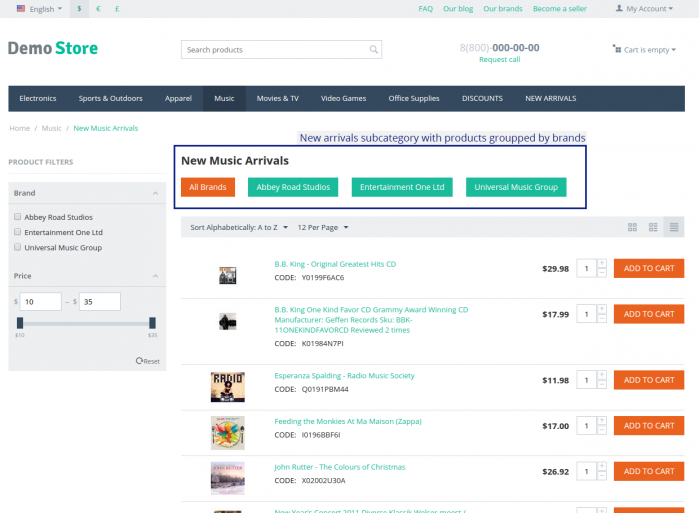
Task: Increase quantity for B.B. King Greatest Hits
Action: [x=602, y=264]
